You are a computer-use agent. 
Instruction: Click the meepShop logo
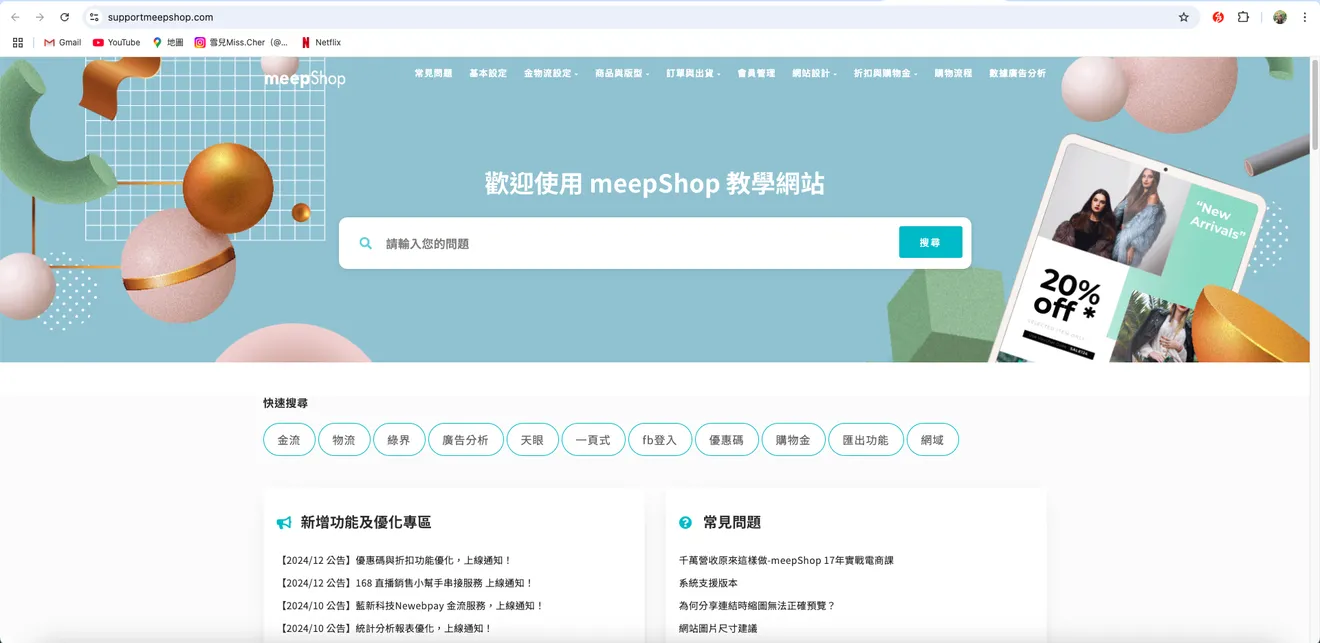tap(304, 78)
